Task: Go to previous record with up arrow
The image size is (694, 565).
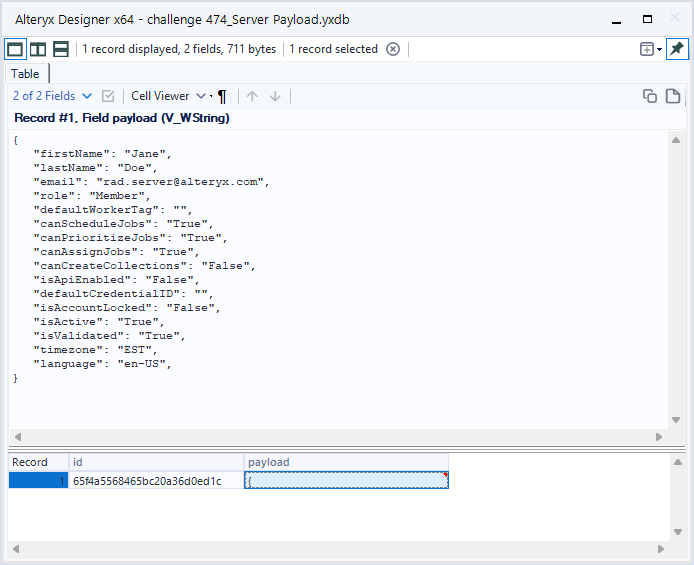Action: (x=252, y=96)
